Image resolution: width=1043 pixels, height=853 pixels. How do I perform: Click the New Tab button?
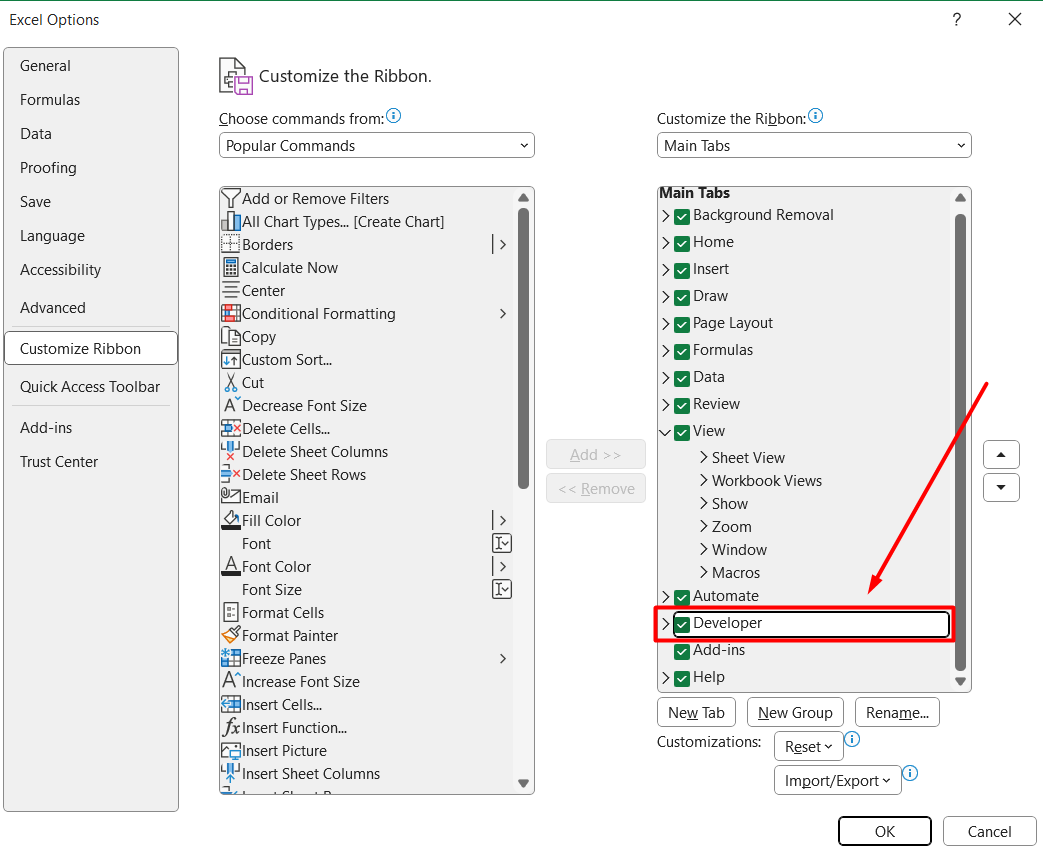[x=696, y=713]
